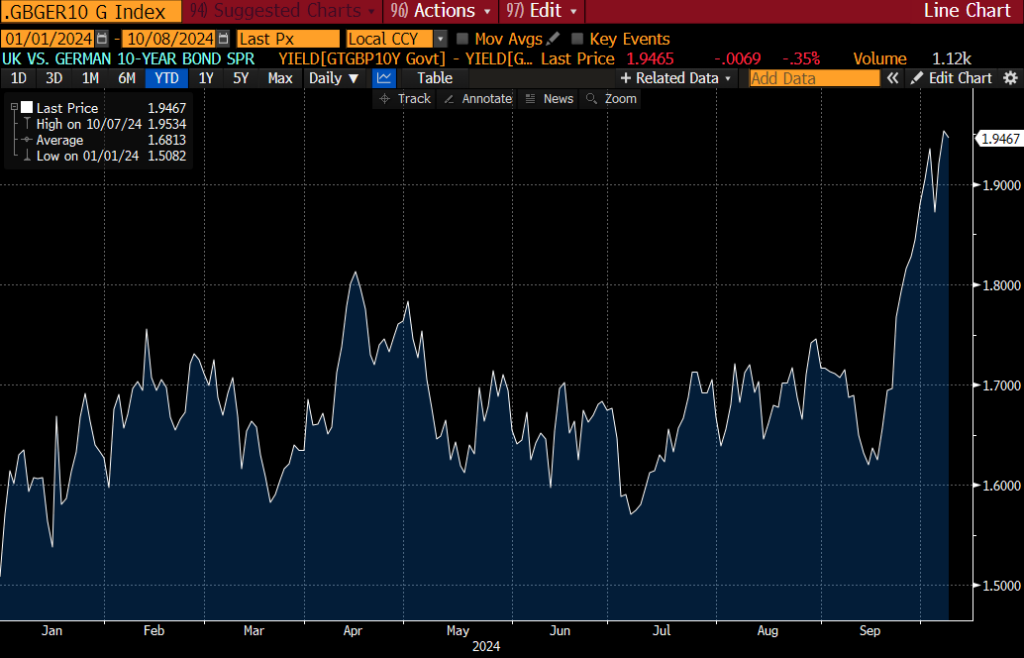Enable the Mov Avgs checkbox
The width and height of the screenshot is (1024, 658).
[x=461, y=39]
